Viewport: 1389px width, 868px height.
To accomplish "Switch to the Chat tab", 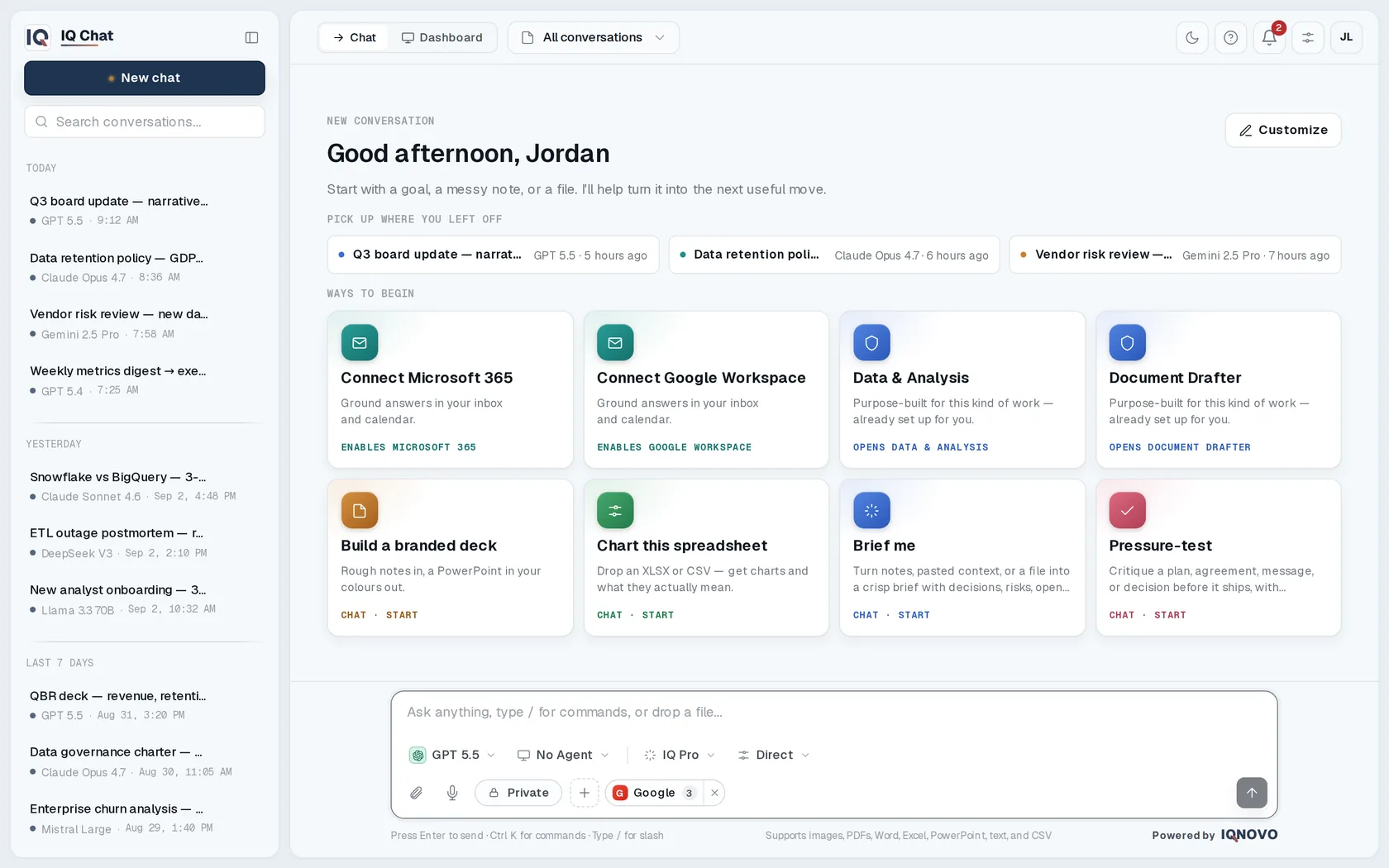I will pos(354,37).
